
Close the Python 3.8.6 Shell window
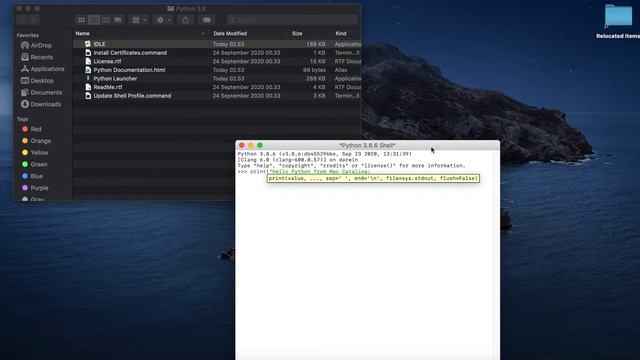click(x=242, y=145)
